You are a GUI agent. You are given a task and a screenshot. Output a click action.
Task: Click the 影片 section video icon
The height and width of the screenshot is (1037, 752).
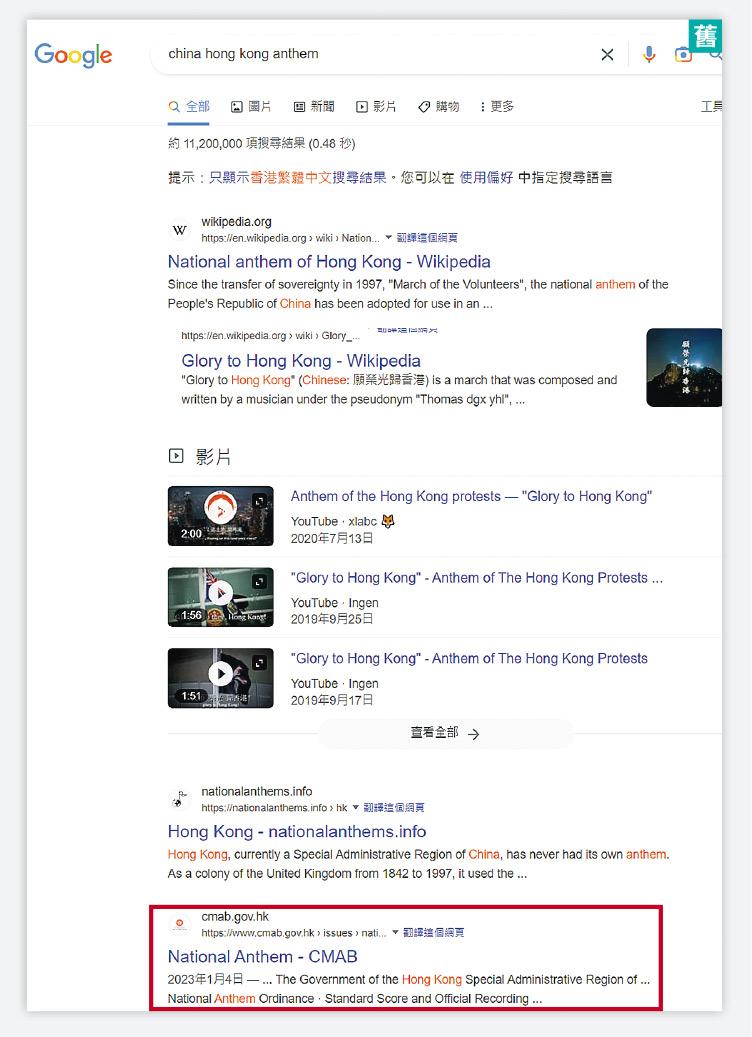176,456
